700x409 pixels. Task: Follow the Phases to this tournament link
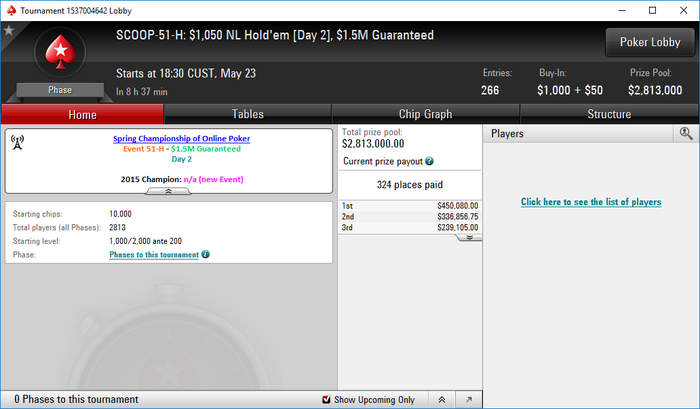pos(154,255)
